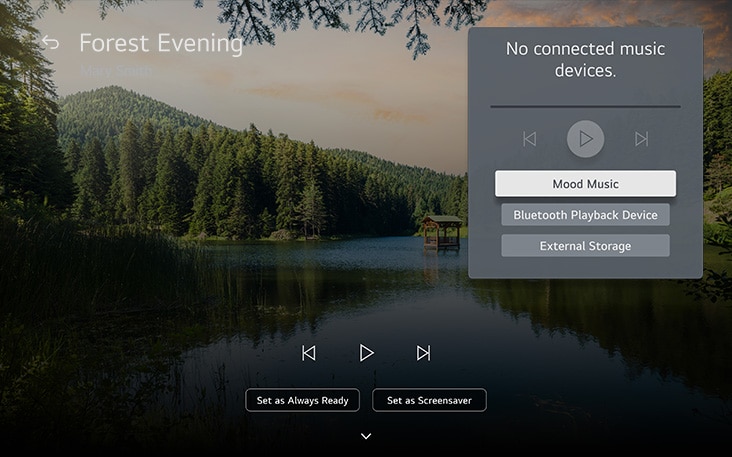The height and width of the screenshot is (457, 732).
Task: Choose Bluetooth Playback Device
Action: tap(585, 215)
